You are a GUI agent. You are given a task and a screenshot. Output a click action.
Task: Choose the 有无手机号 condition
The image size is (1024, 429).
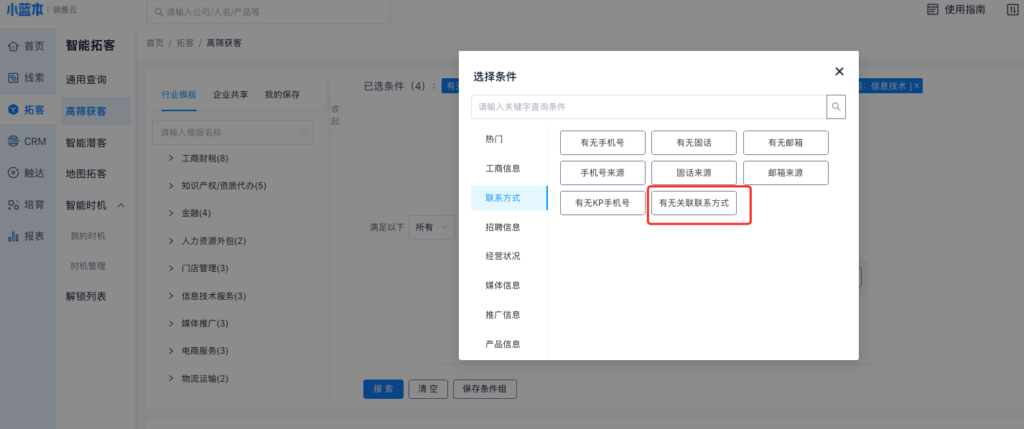[603, 143]
